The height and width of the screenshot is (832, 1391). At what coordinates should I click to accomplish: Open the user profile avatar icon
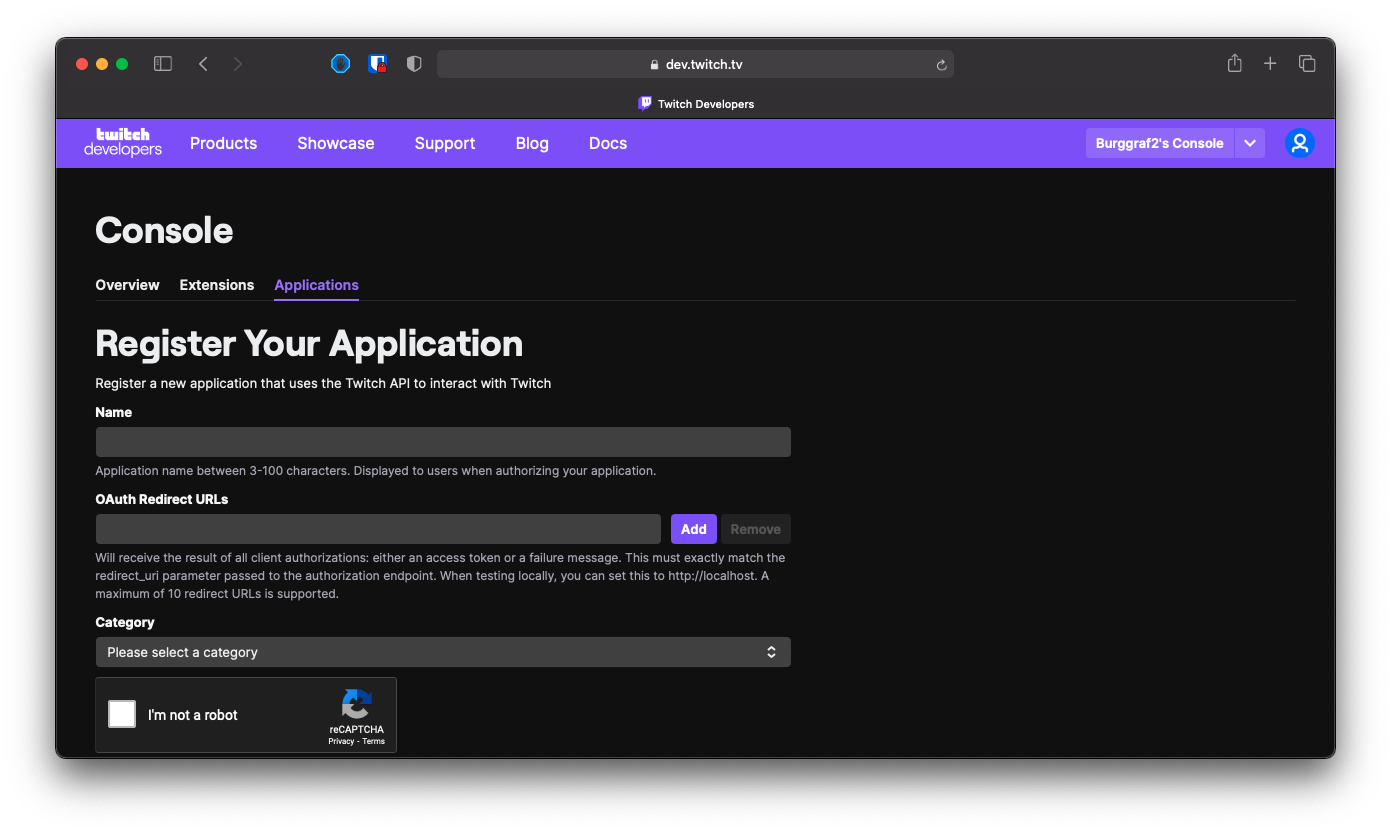[x=1299, y=143]
